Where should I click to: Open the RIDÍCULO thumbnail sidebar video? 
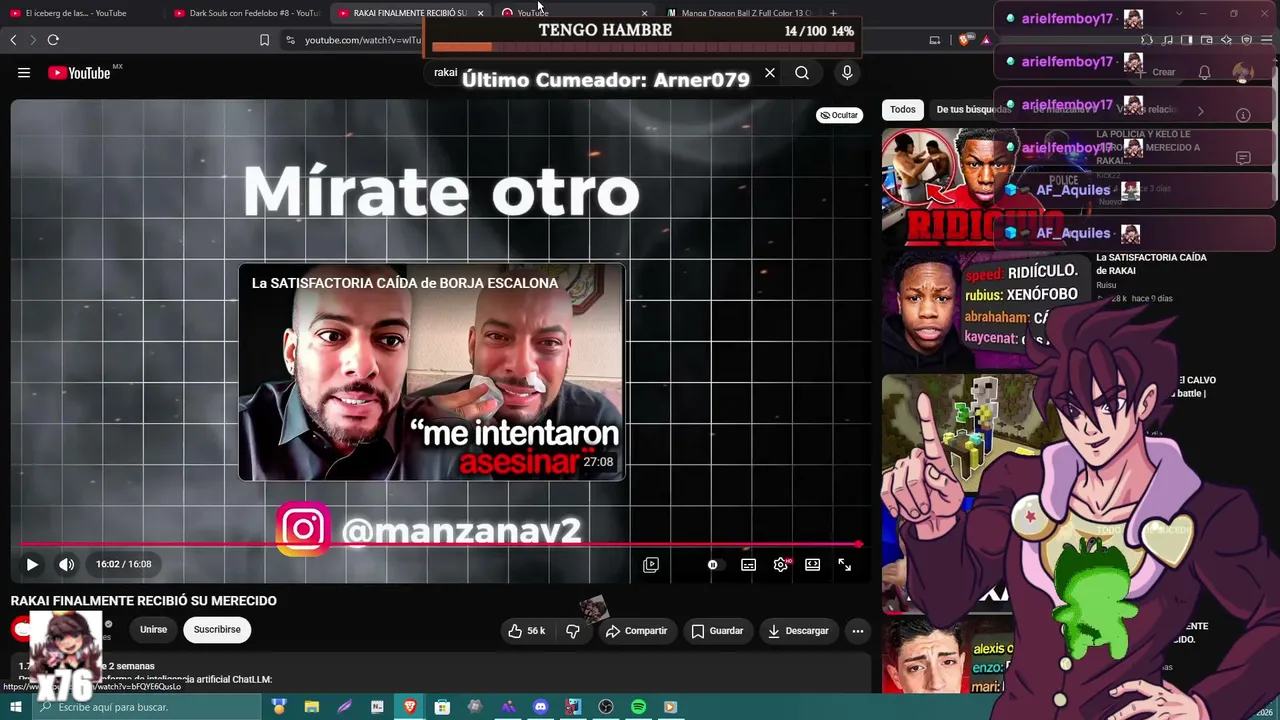point(985,186)
